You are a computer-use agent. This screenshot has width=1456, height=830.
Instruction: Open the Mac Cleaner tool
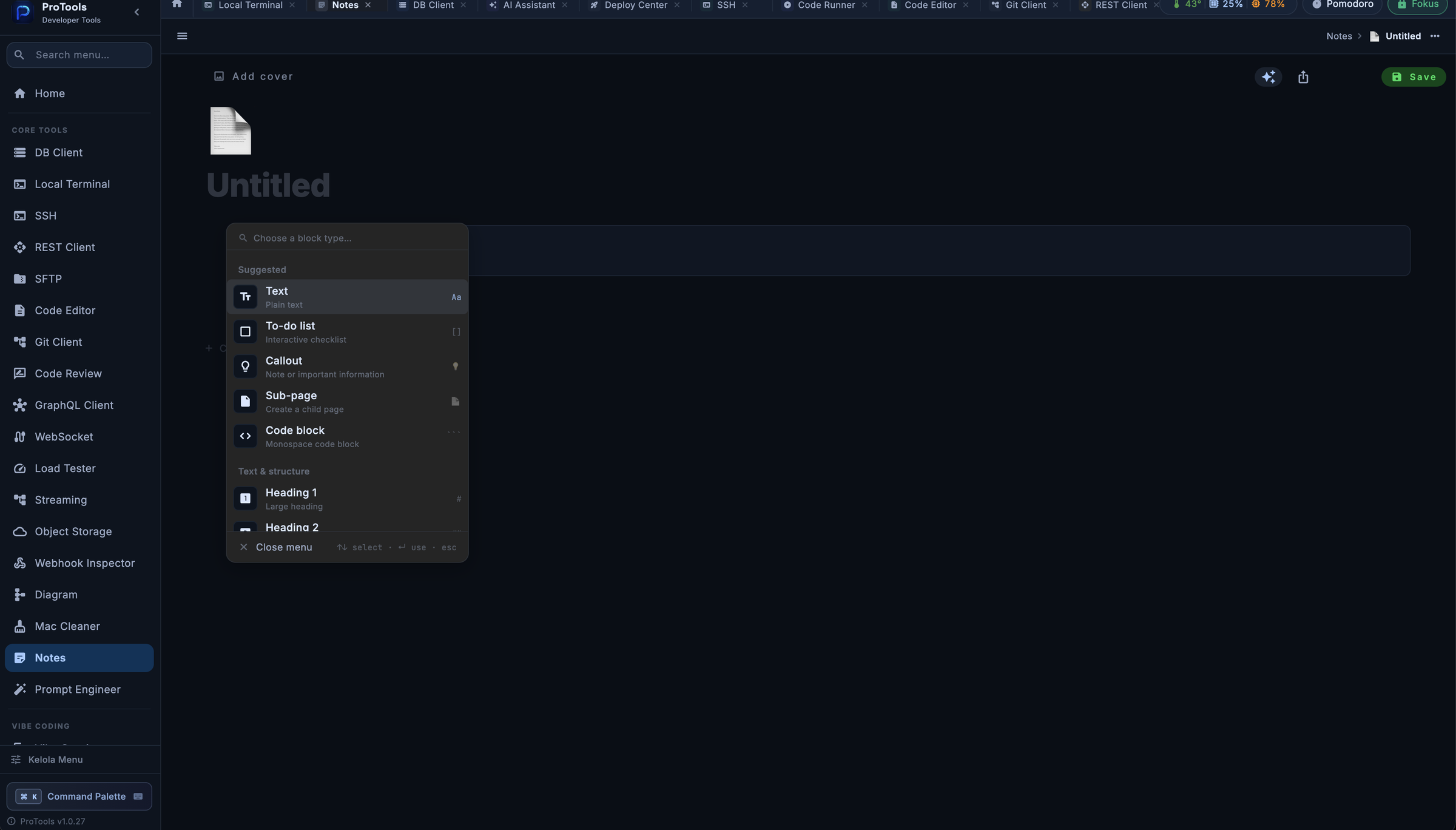(x=79, y=626)
